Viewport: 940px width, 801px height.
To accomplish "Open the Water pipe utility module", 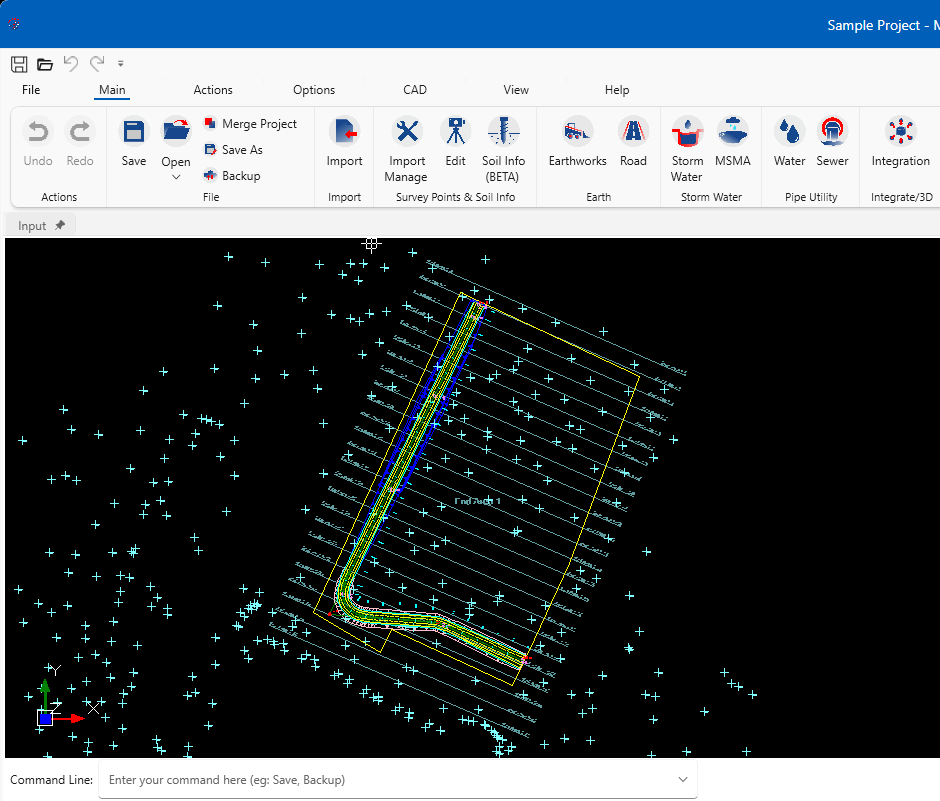I will 790,141.
